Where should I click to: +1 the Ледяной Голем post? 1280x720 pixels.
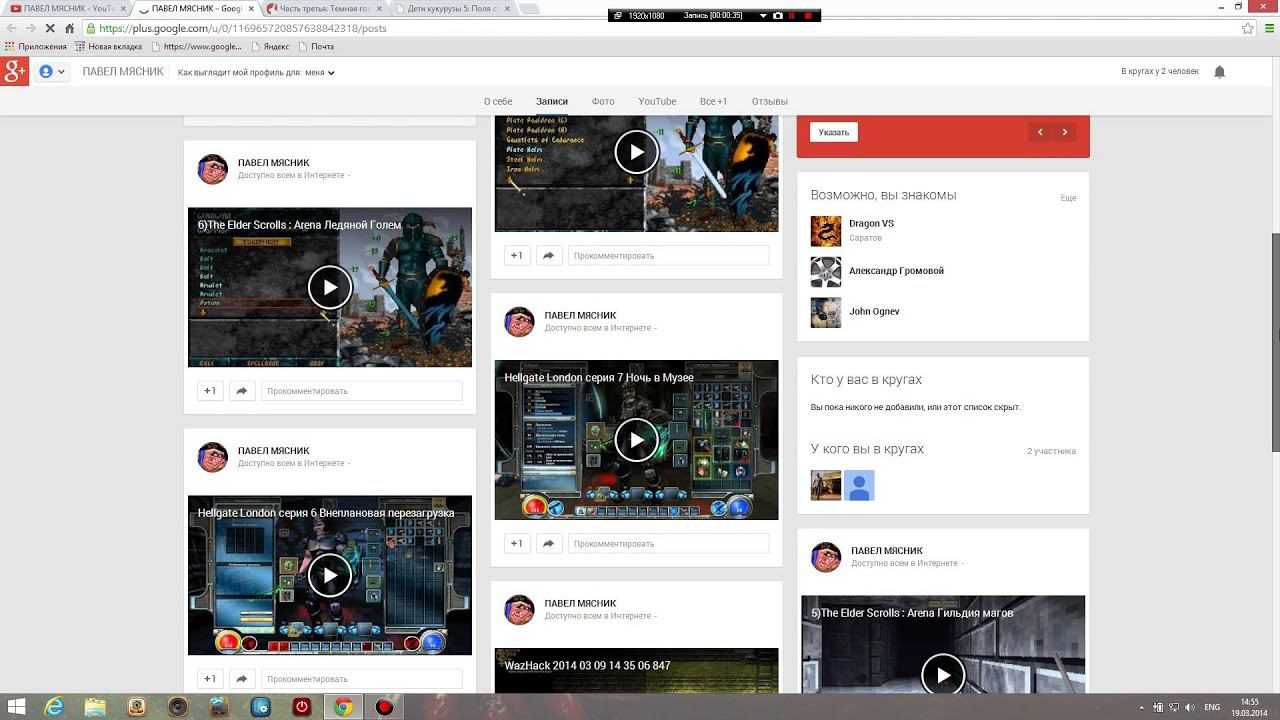click(210, 391)
